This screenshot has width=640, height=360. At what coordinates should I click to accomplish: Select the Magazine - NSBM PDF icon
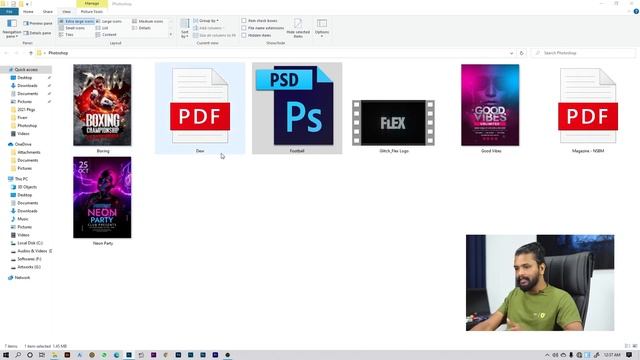click(588, 105)
